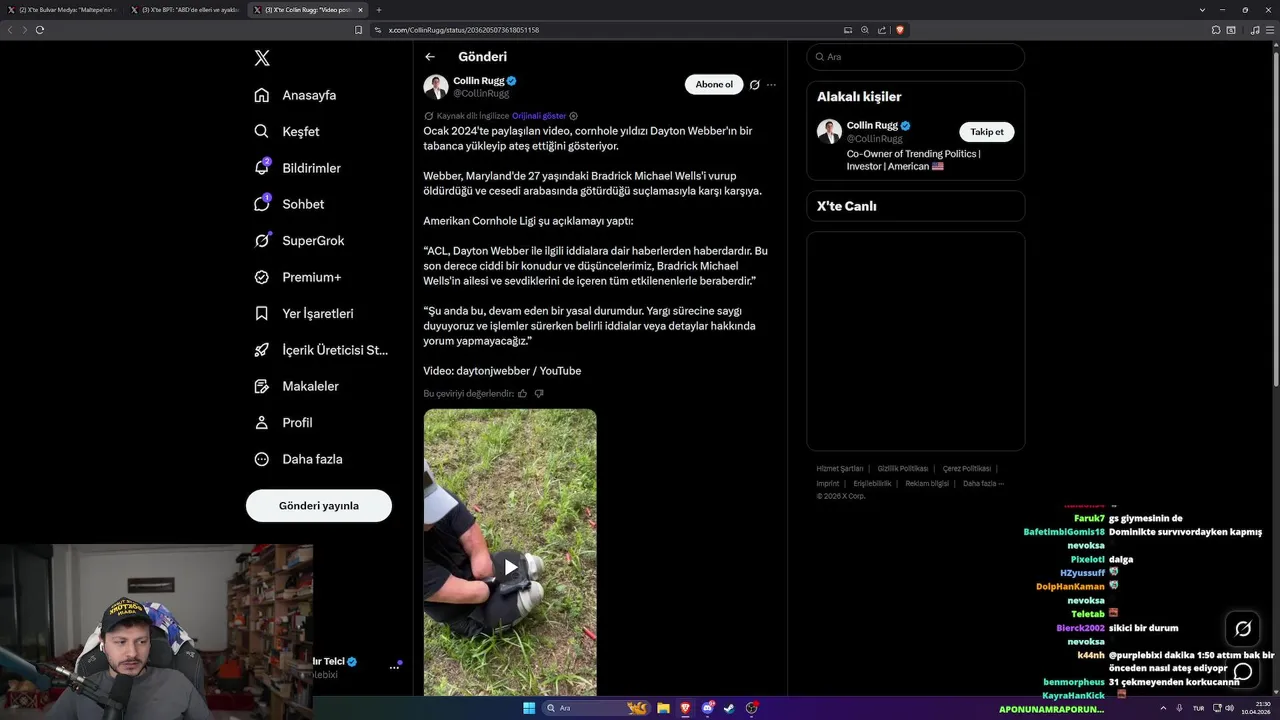Open Bildirimler notifications
Image resolution: width=1280 pixels, height=720 pixels.
point(297,168)
